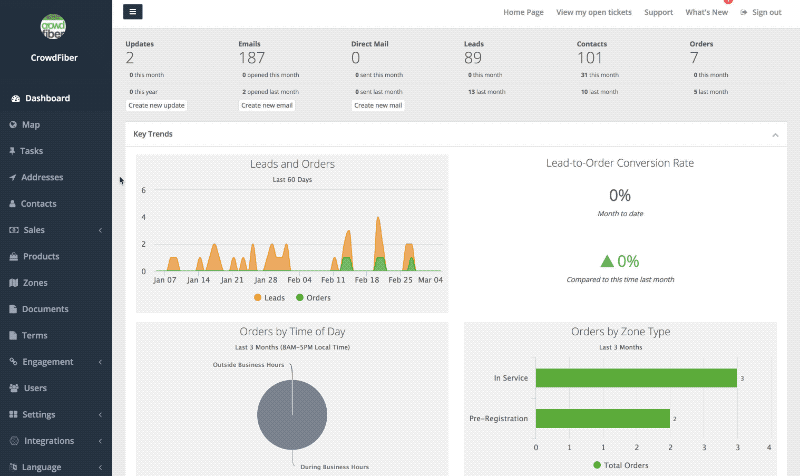The image size is (800, 476).
Task: Open the Documents menu item
Action: [45, 309]
